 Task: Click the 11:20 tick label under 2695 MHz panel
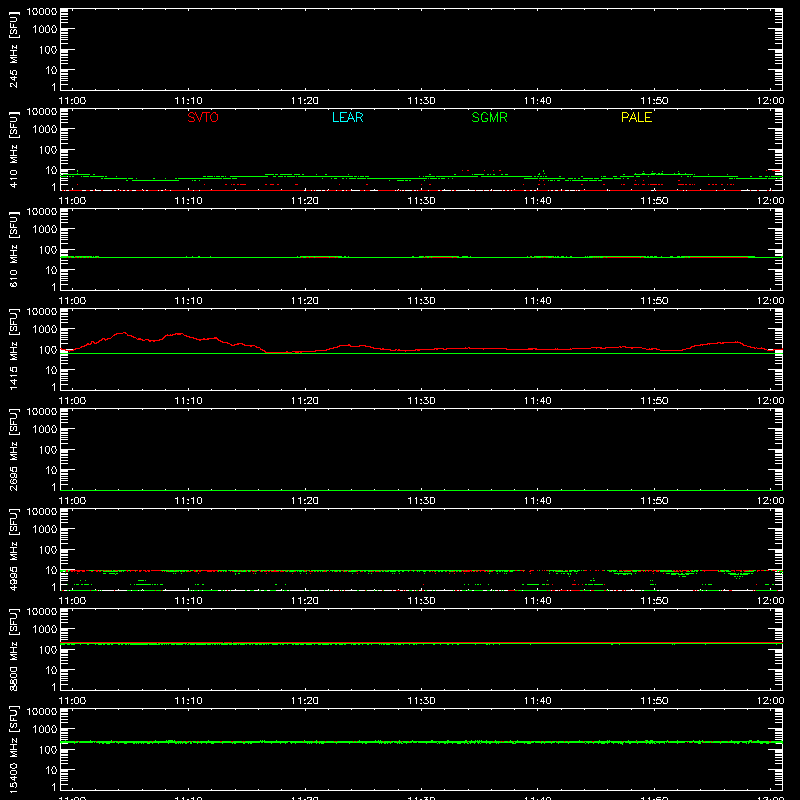pyautogui.click(x=305, y=501)
